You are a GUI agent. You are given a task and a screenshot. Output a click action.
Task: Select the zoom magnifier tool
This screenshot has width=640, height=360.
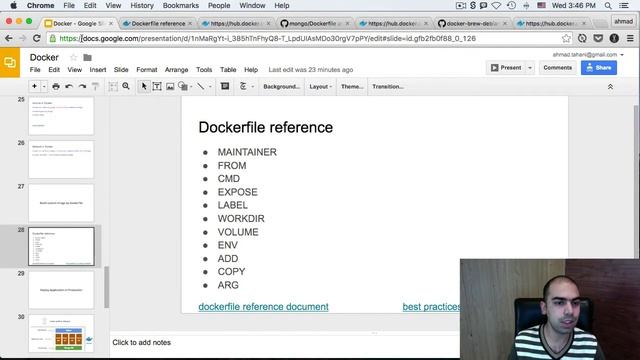pos(126,87)
